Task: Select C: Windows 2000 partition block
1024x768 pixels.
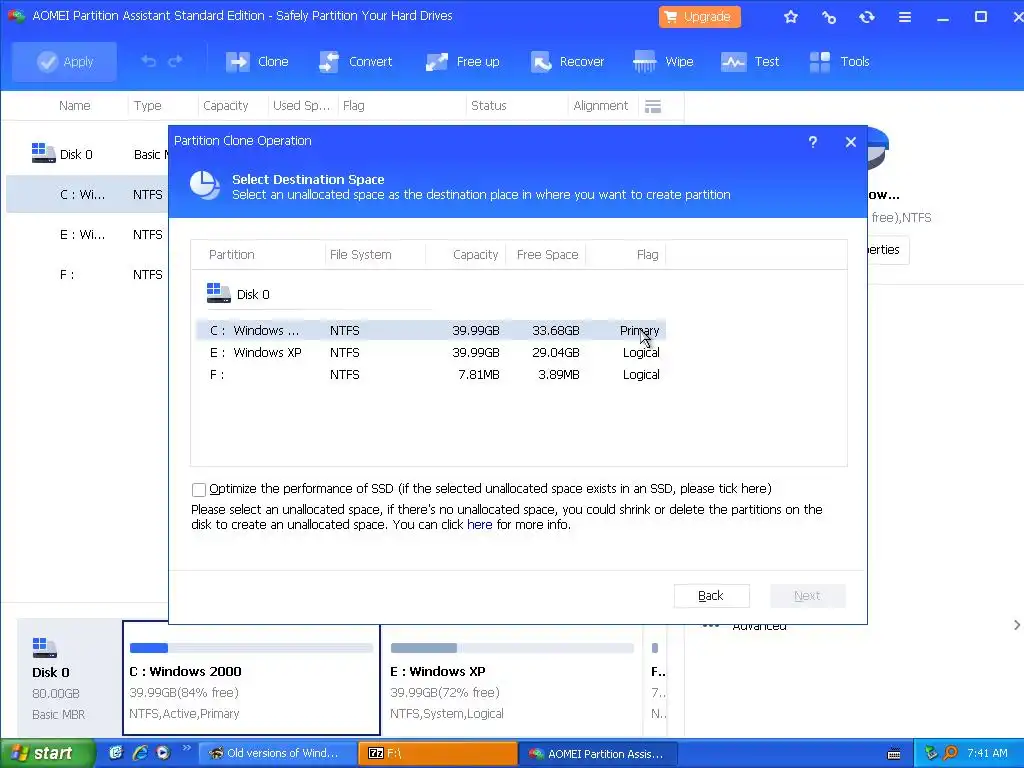Action: [251, 678]
